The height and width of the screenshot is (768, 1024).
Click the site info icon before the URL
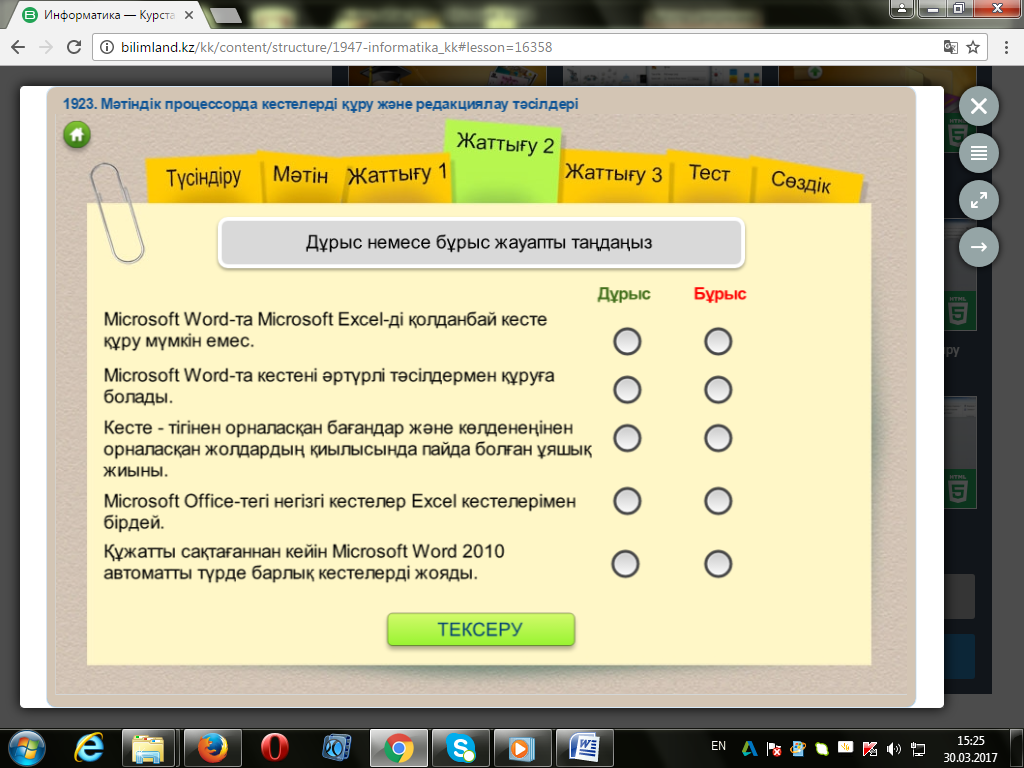point(107,47)
